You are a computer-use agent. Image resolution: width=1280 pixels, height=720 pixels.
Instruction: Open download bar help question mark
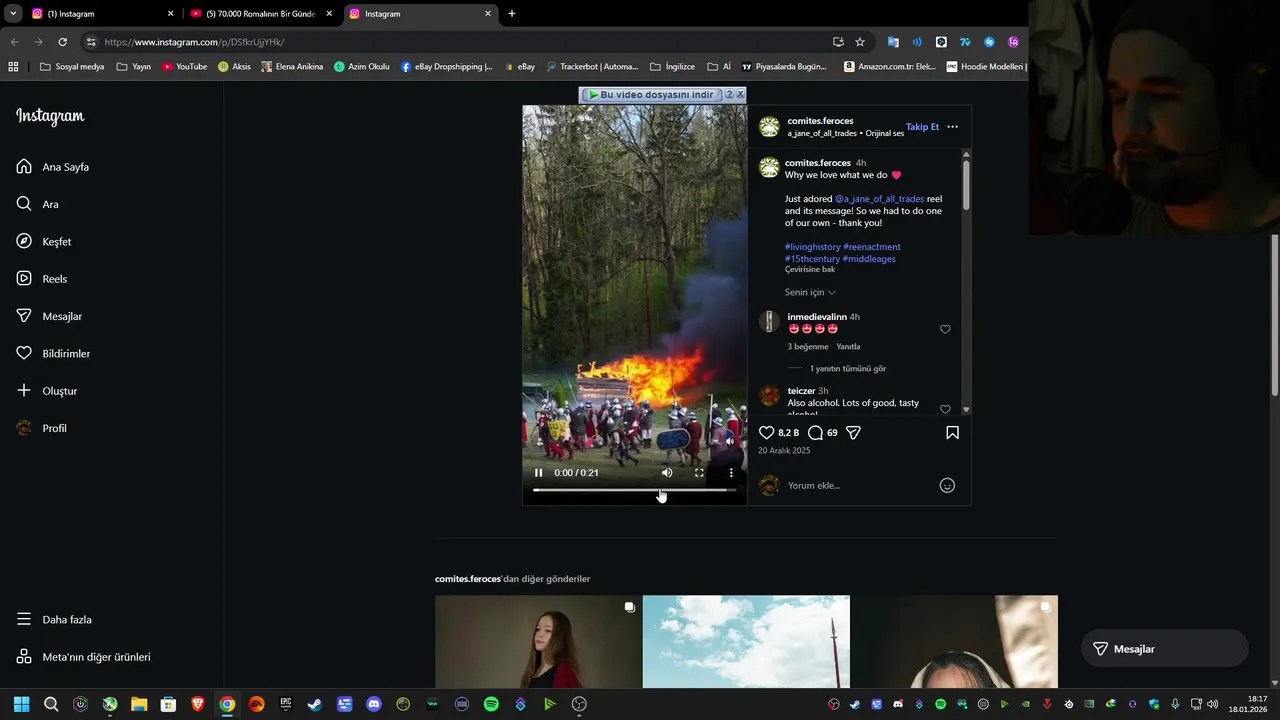[729, 94]
